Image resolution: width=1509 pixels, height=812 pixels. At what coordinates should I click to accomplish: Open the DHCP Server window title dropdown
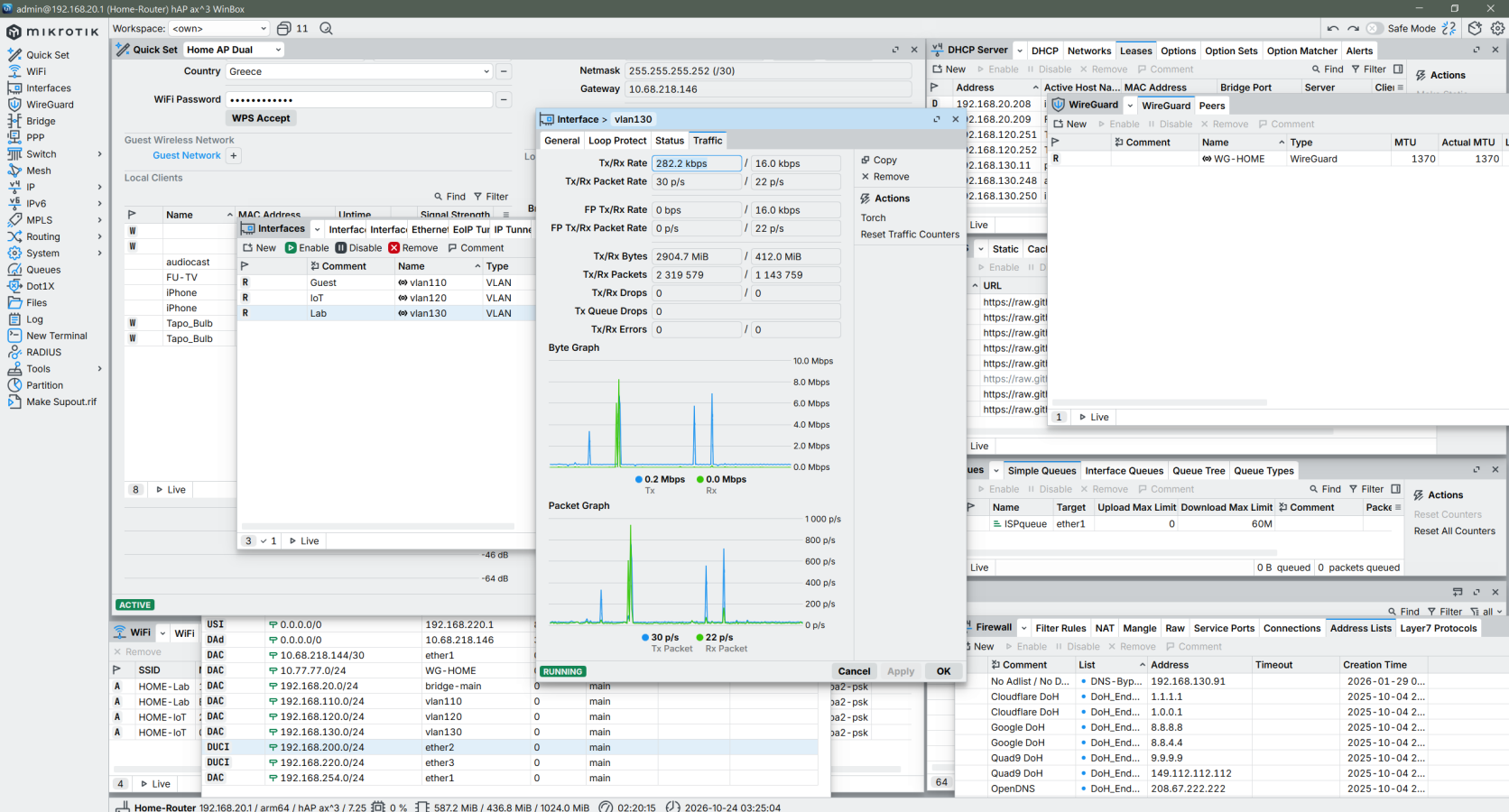click(x=1020, y=51)
